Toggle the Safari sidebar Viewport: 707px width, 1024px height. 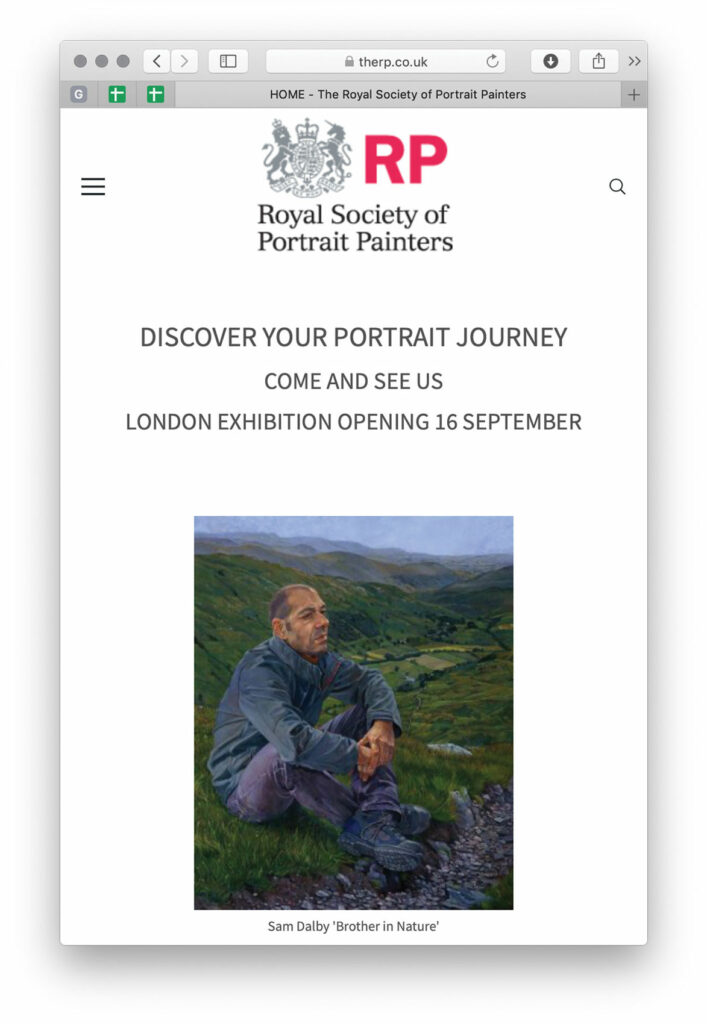click(228, 61)
